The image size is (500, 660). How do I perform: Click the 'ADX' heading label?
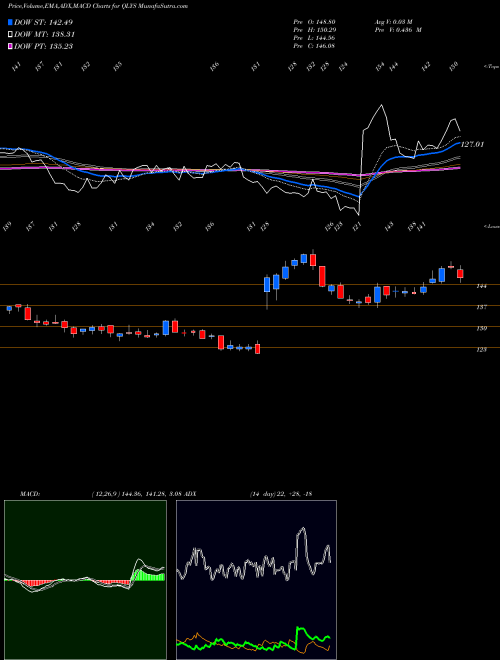point(190,494)
